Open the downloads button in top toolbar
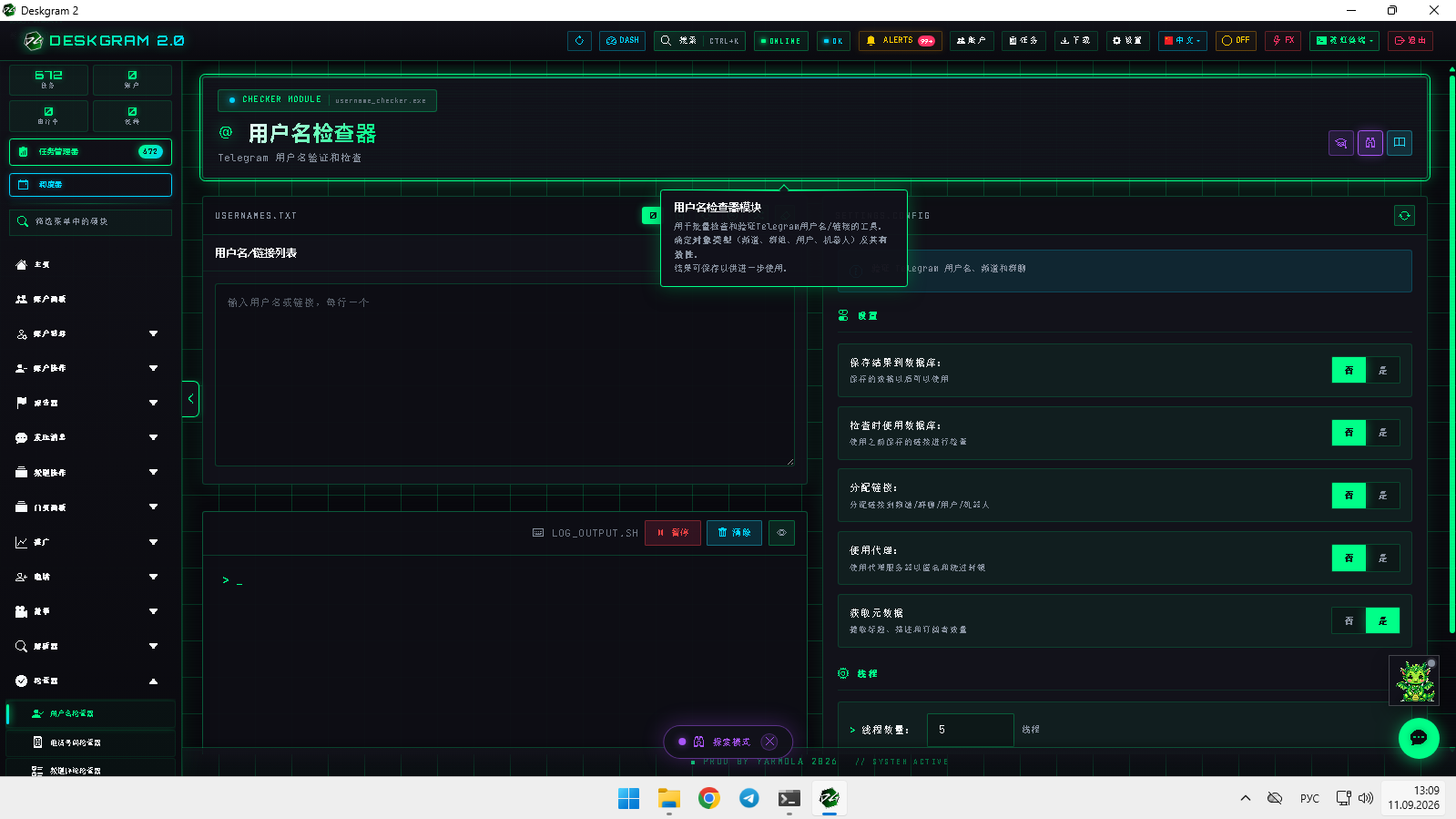Image resolution: width=1456 pixels, height=819 pixels. (1075, 40)
